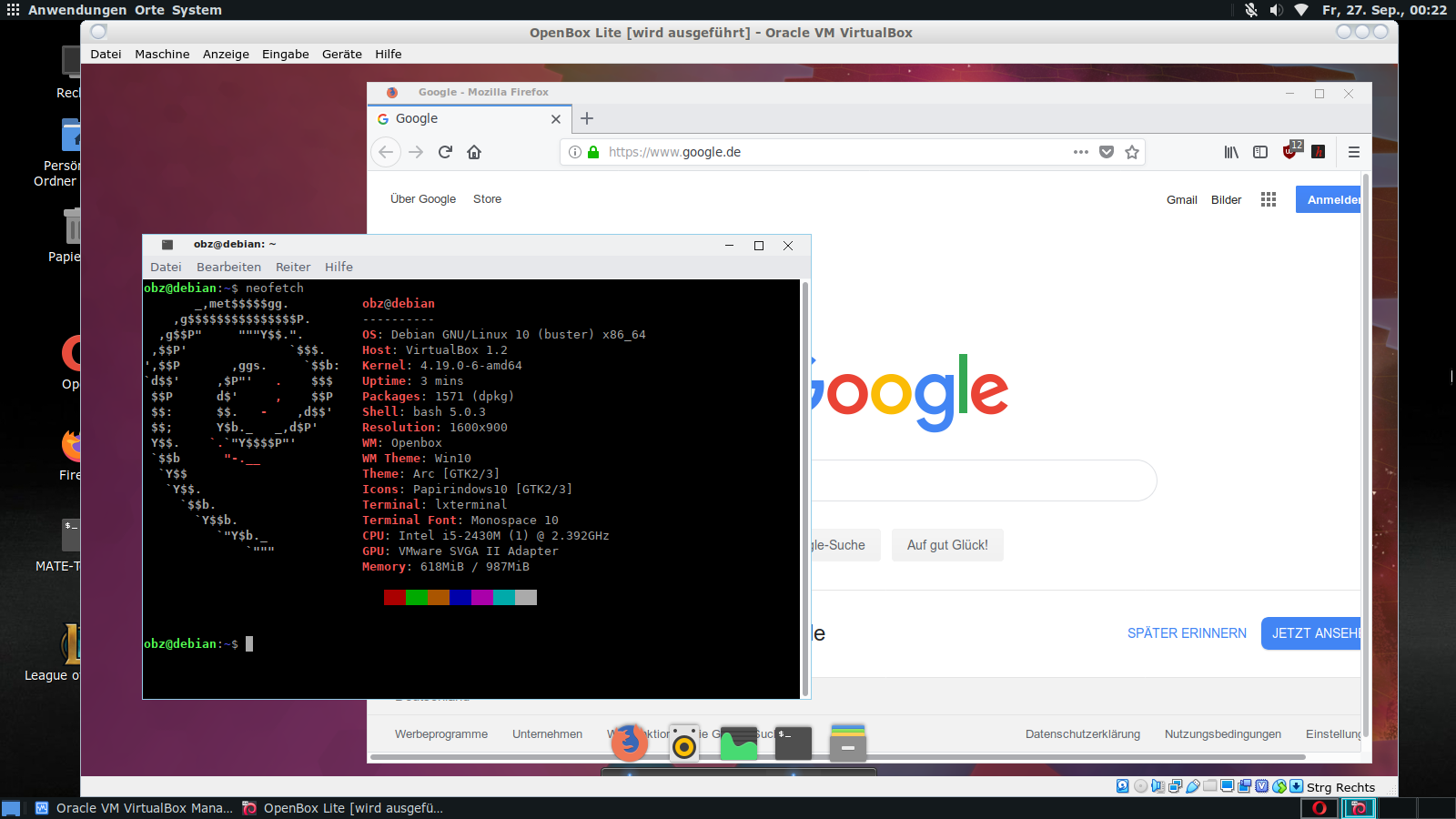Open the Bilder link on Google
Screen dimensions: 1456x819
pyautogui.click(x=1226, y=200)
